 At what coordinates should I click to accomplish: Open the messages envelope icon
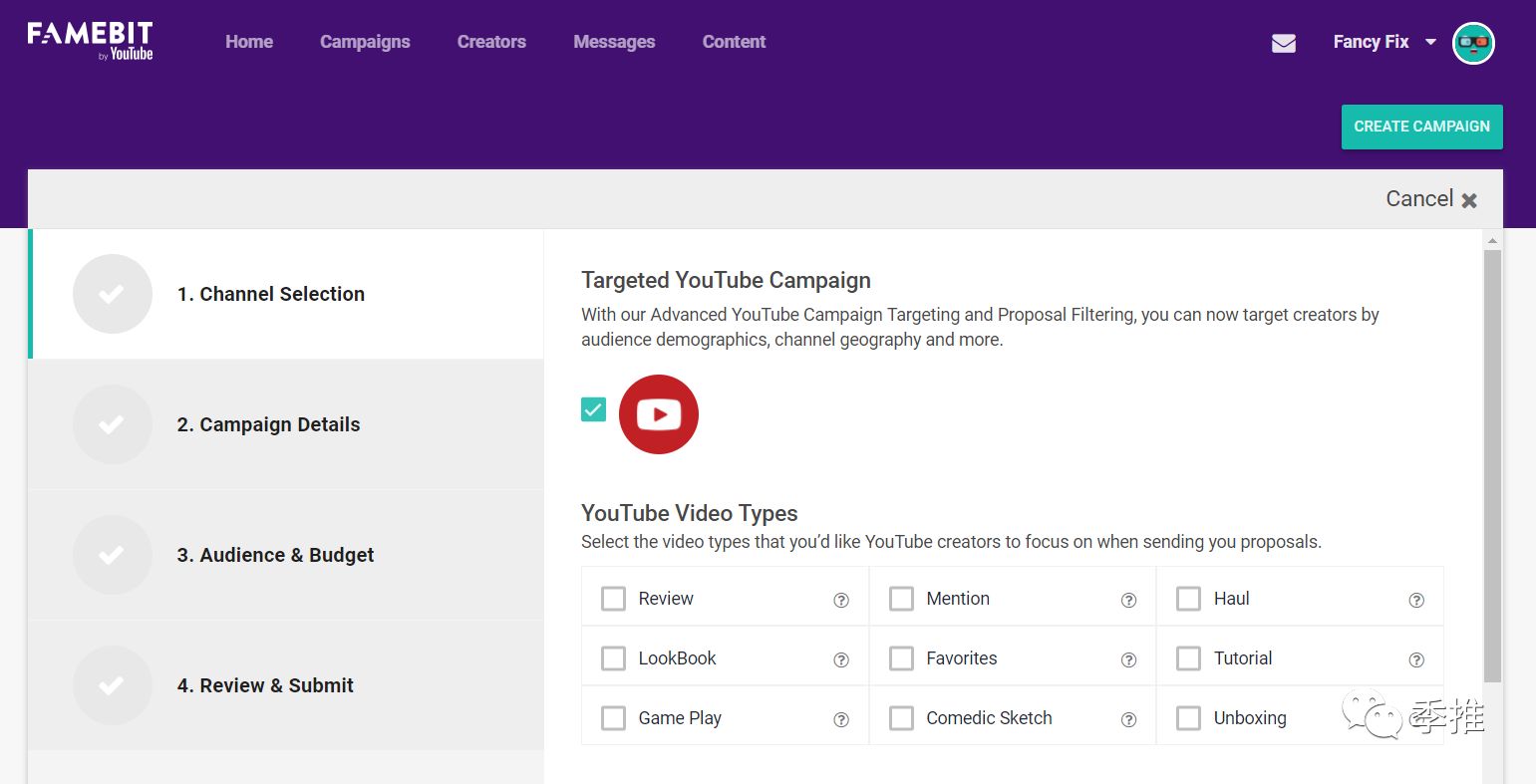(1284, 43)
